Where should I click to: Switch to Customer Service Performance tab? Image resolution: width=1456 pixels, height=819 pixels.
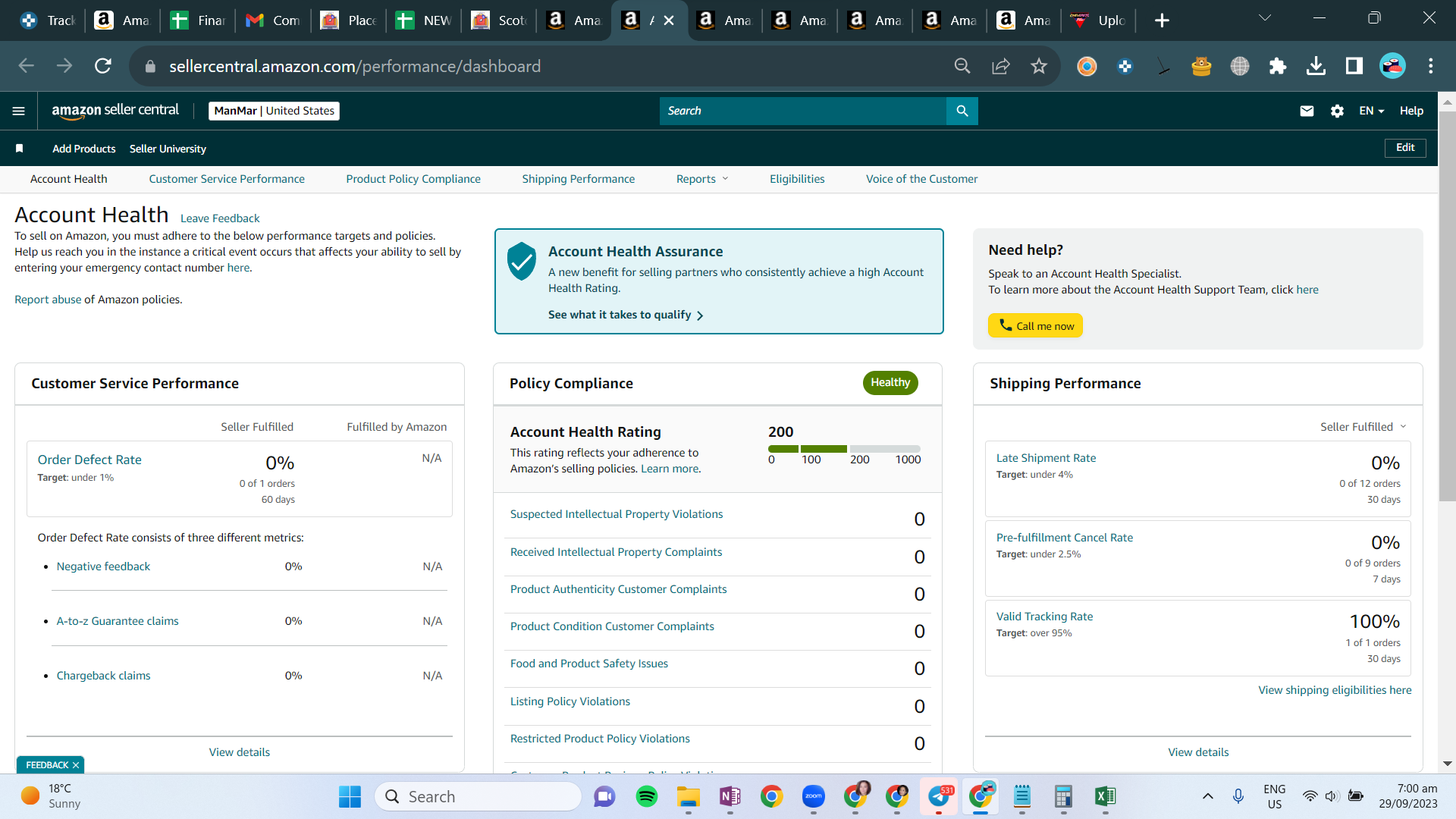(227, 179)
